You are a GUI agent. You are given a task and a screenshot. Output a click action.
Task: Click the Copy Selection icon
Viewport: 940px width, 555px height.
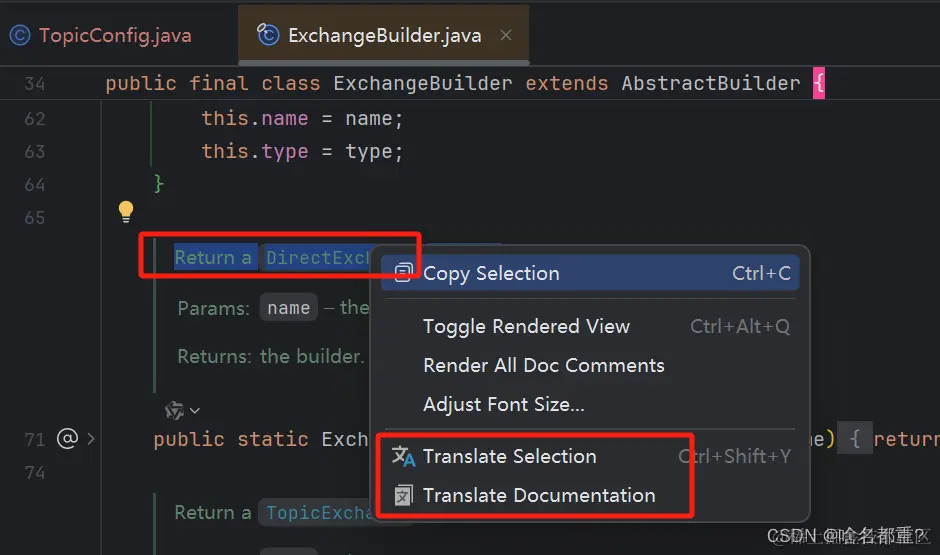[403, 273]
